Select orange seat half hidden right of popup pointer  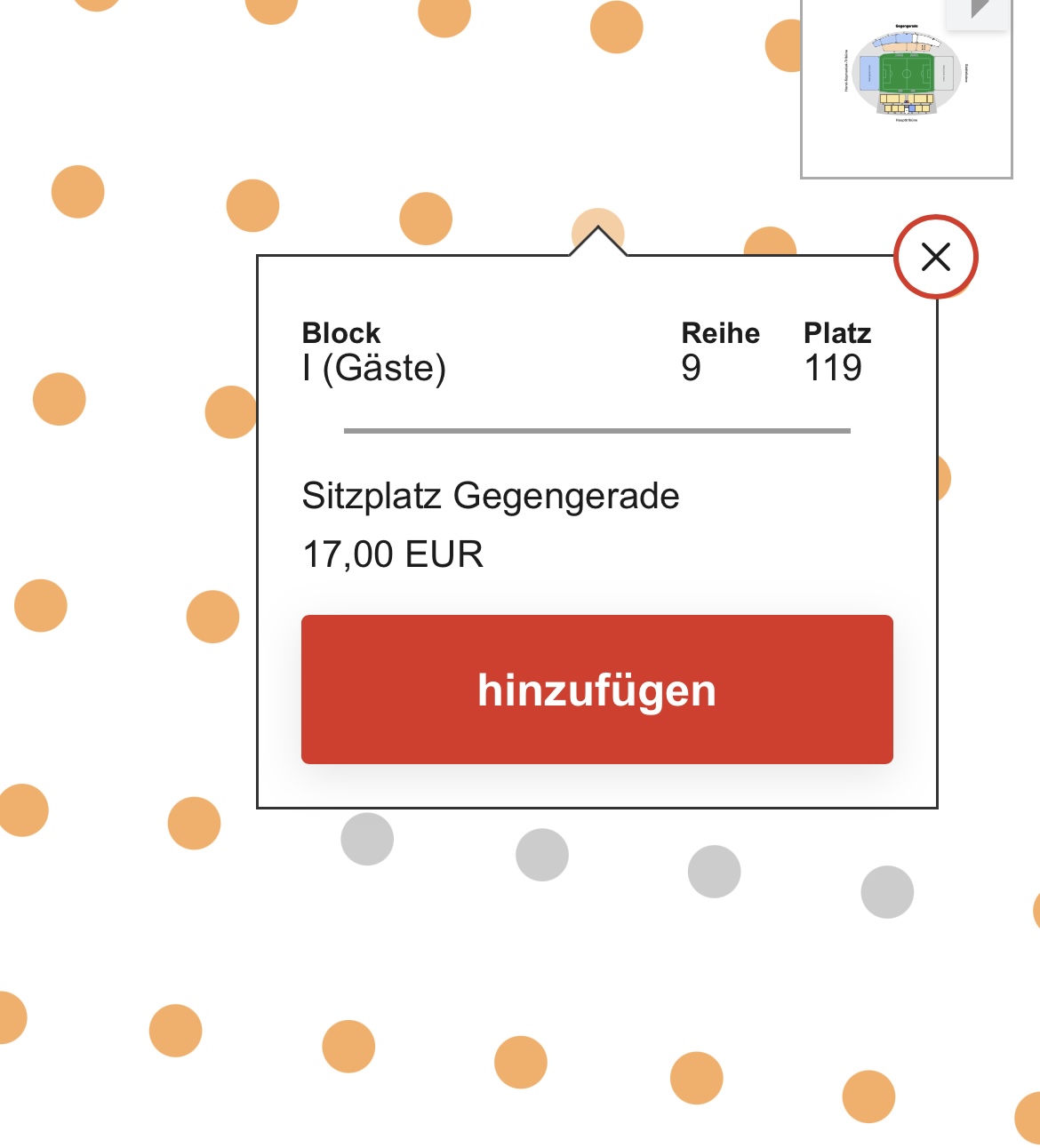tap(770, 241)
